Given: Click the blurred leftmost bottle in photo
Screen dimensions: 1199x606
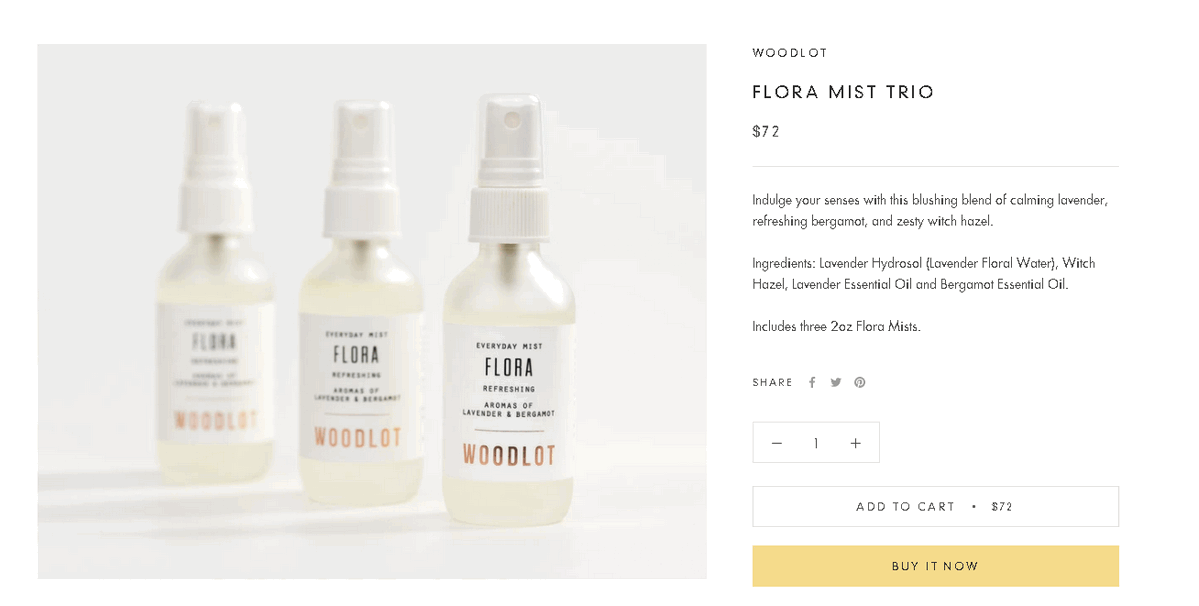Looking at the screenshot, I should point(215,294).
